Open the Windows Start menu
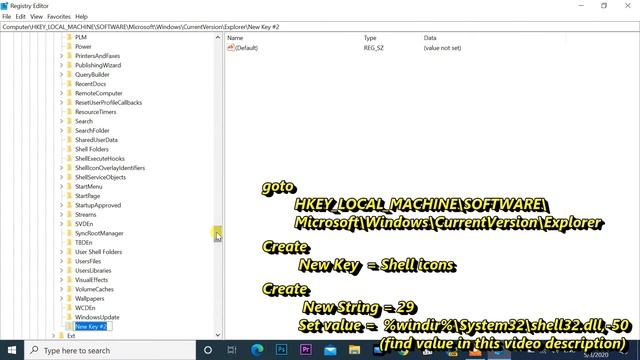Image resolution: width=640 pixels, height=360 pixels. [x=12, y=350]
